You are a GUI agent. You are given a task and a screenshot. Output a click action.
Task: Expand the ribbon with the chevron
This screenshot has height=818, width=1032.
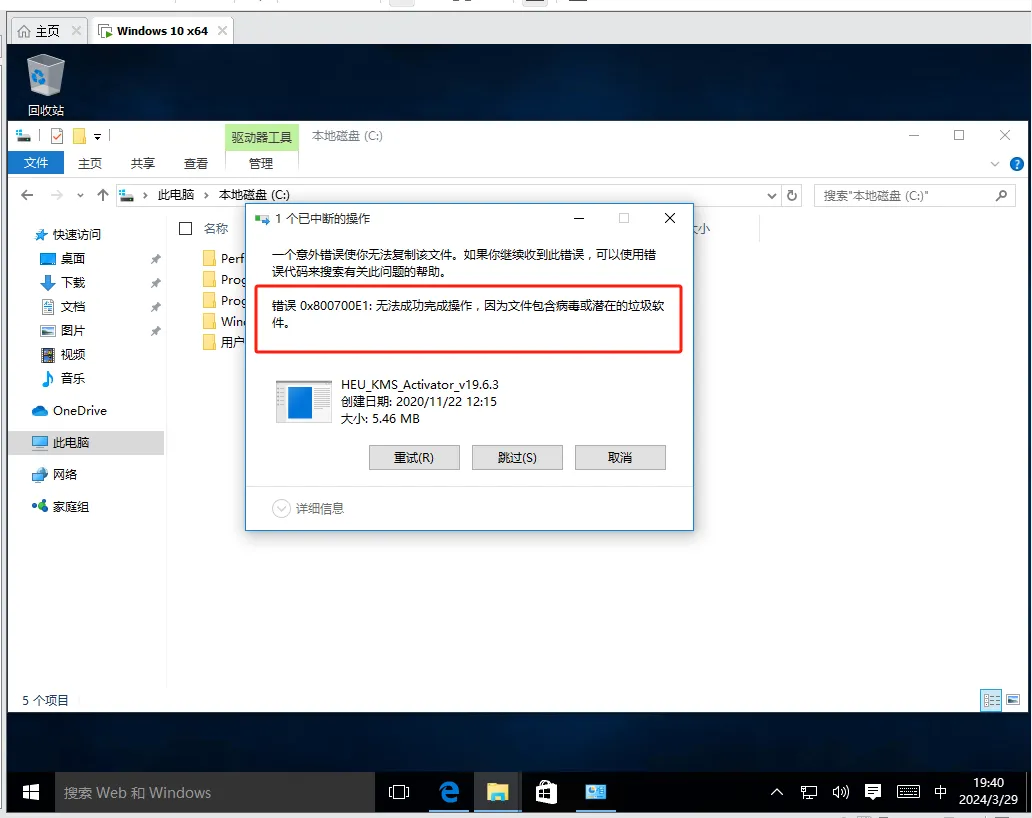point(994,164)
